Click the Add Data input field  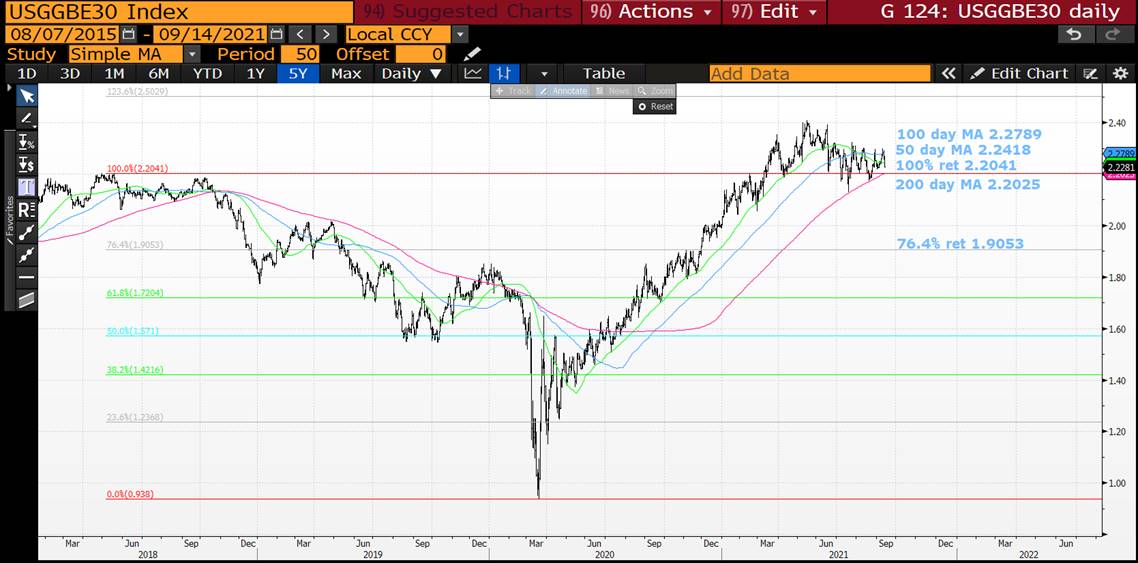pyautogui.click(x=819, y=73)
